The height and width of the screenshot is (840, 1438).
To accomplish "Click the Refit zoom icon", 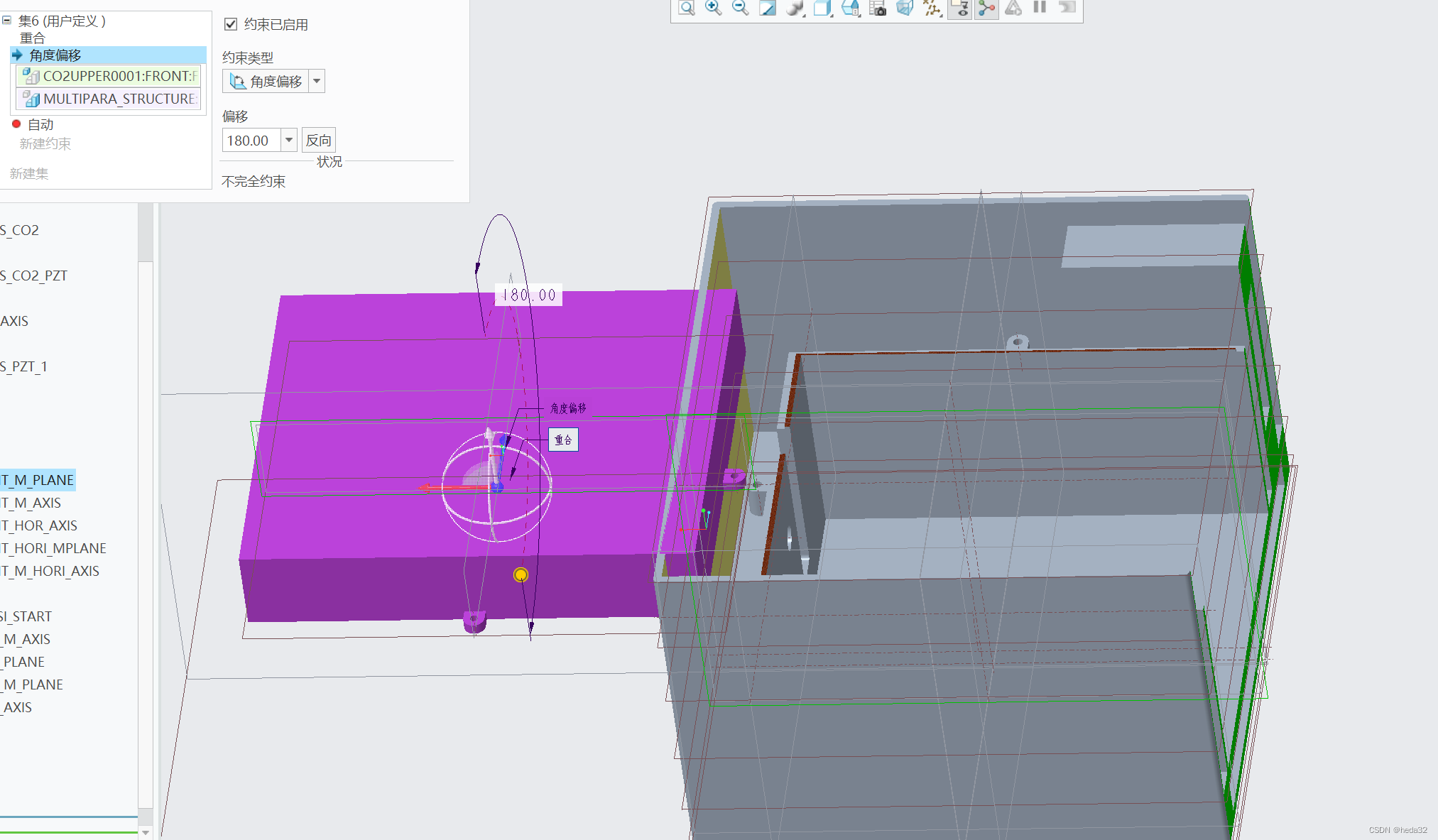I will point(686,8).
